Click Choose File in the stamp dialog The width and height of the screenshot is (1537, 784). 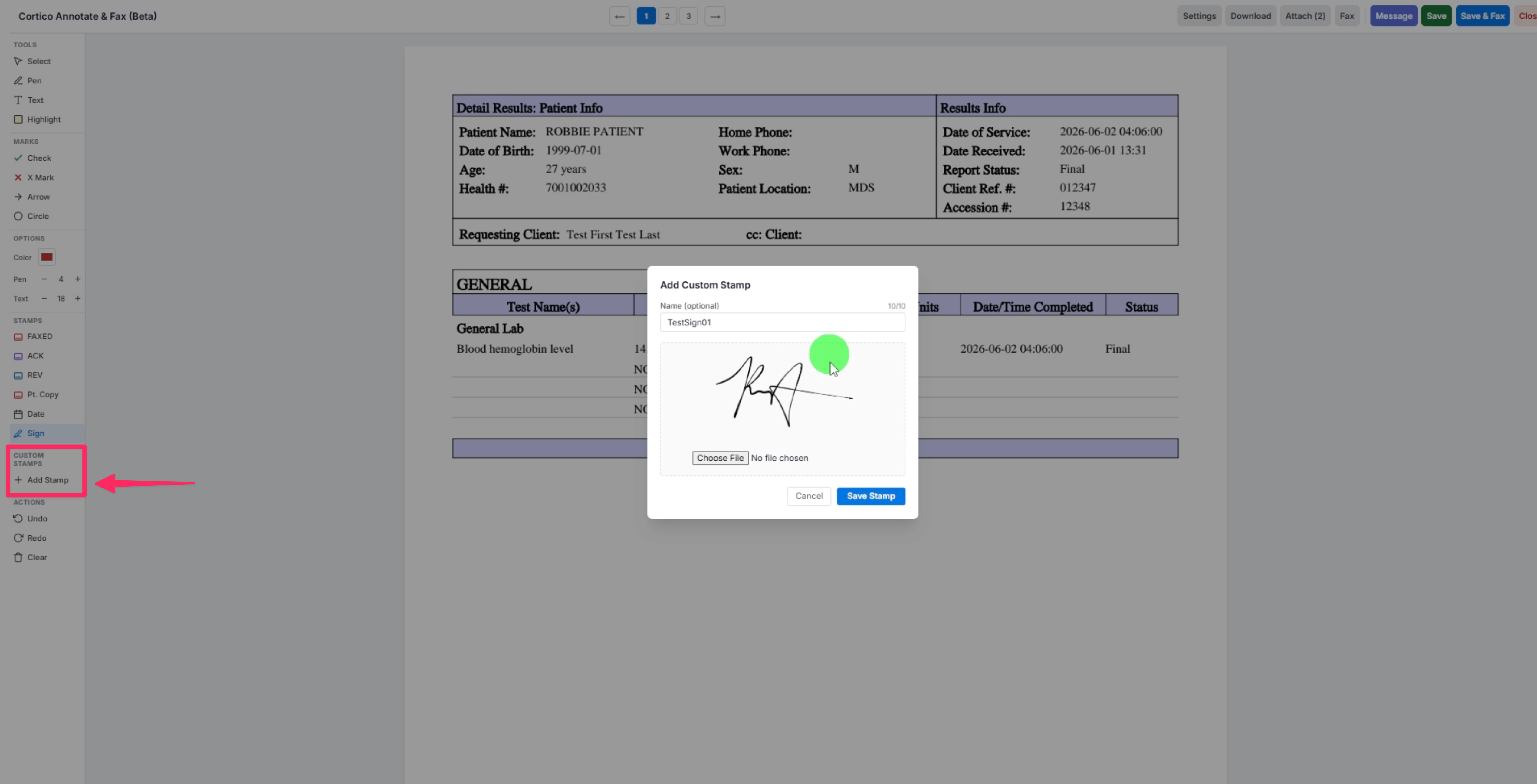pyautogui.click(x=720, y=458)
